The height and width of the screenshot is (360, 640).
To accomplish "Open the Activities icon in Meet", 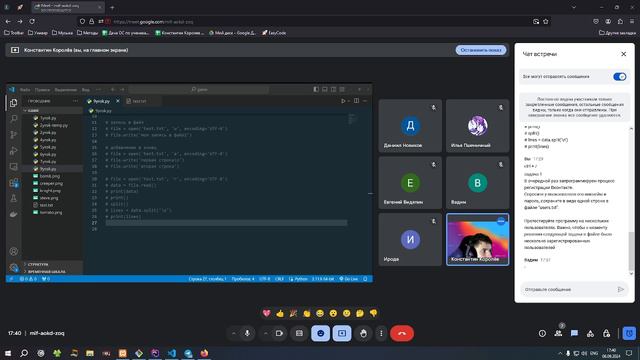I will 590,333.
